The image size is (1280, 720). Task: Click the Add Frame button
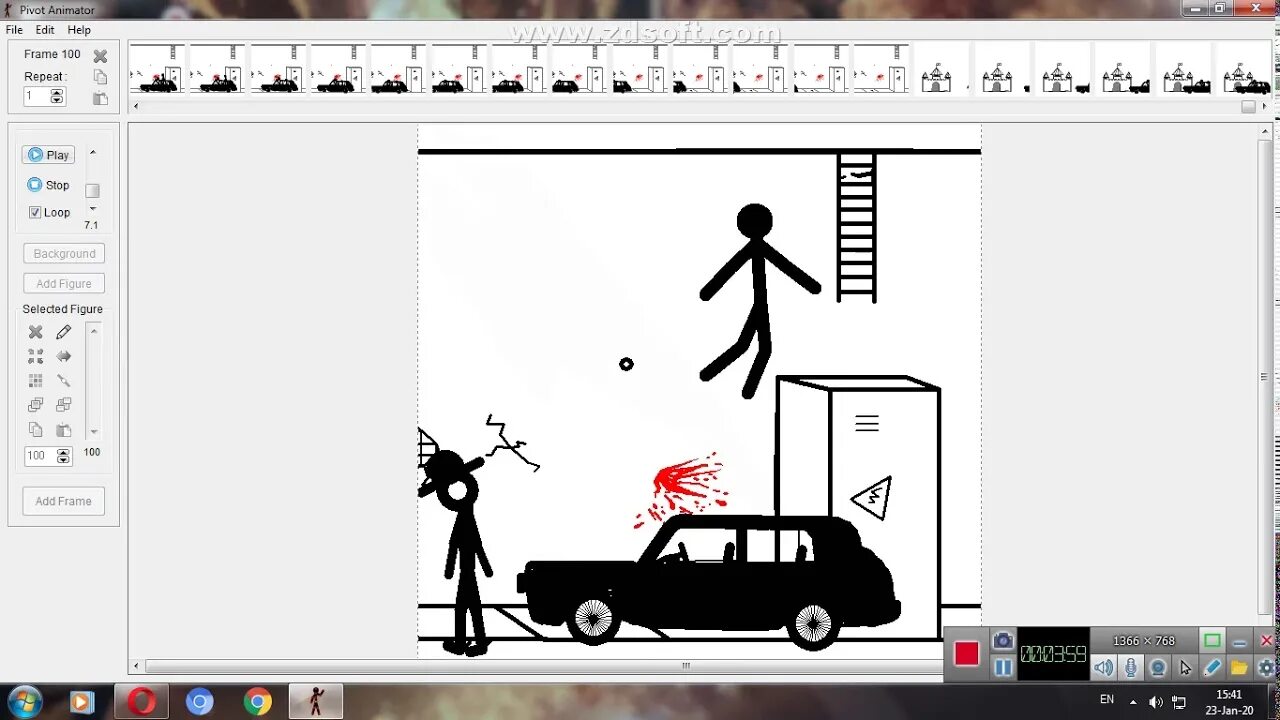pos(64,501)
